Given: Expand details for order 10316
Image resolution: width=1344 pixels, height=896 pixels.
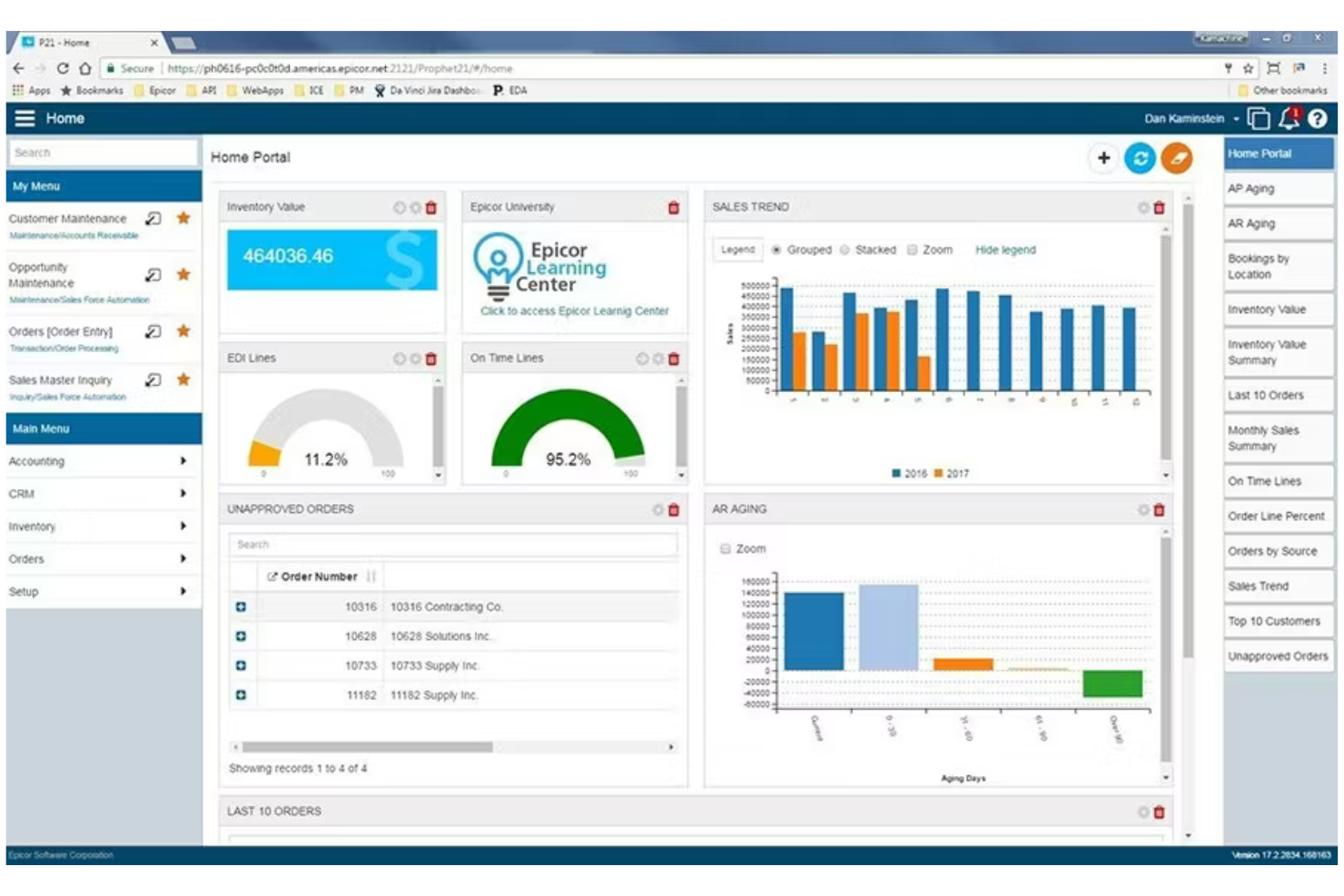Looking at the screenshot, I should pos(239,606).
